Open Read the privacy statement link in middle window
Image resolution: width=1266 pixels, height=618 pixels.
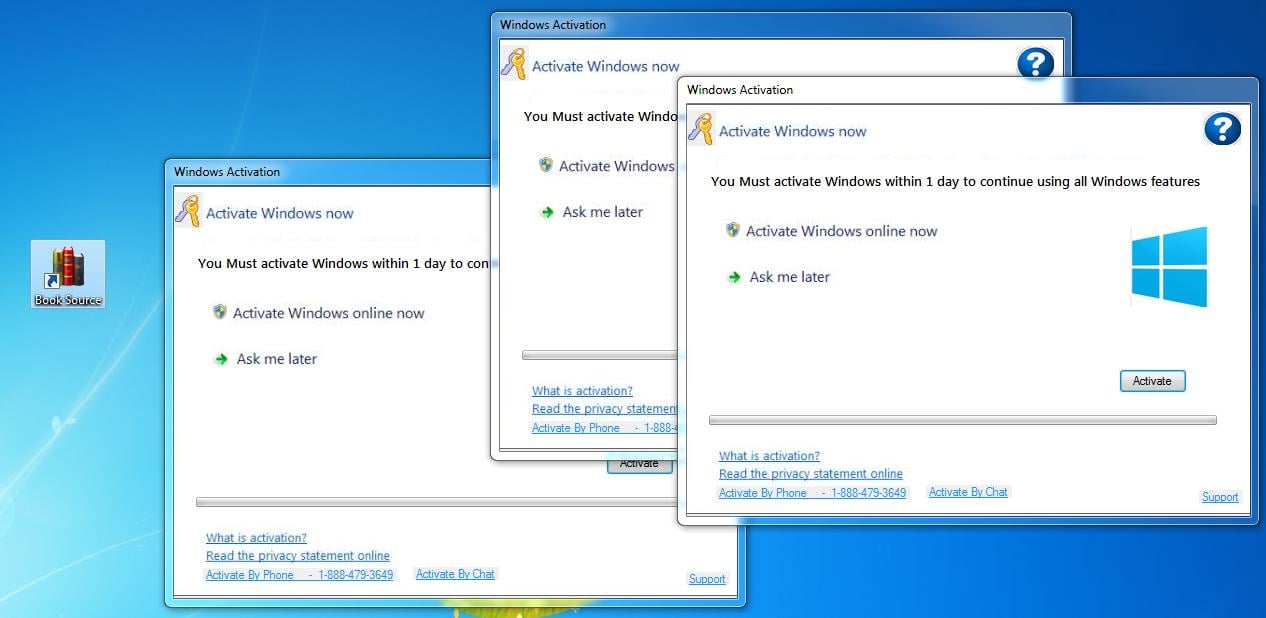(604, 409)
